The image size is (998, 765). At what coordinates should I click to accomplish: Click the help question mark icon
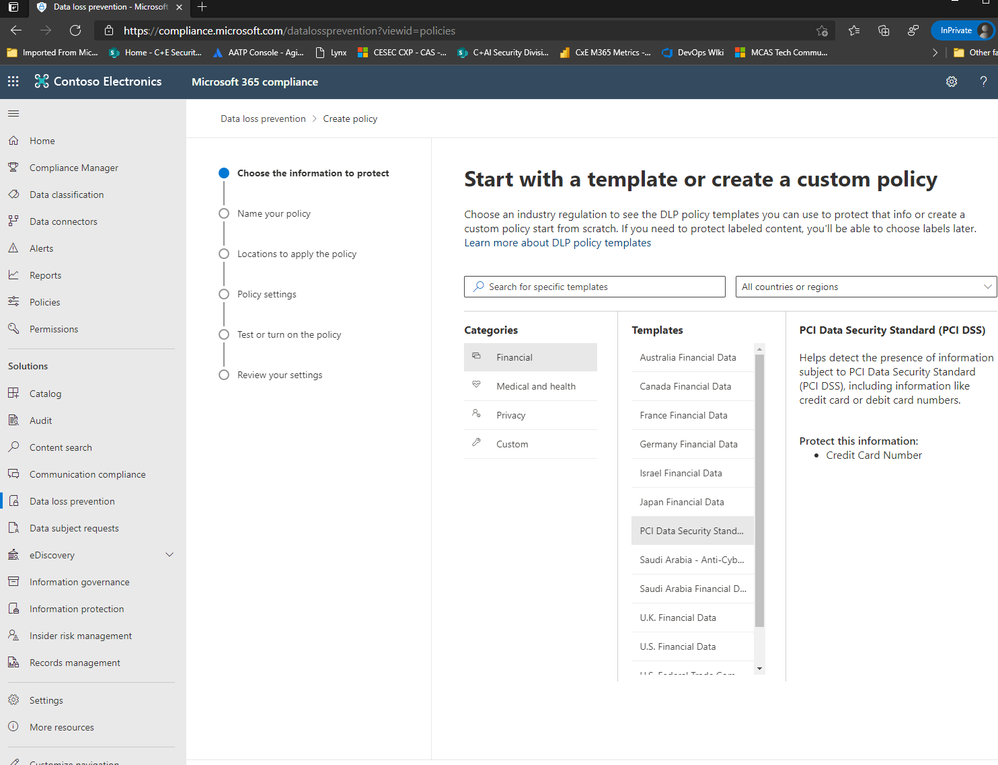[x=983, y=81]
